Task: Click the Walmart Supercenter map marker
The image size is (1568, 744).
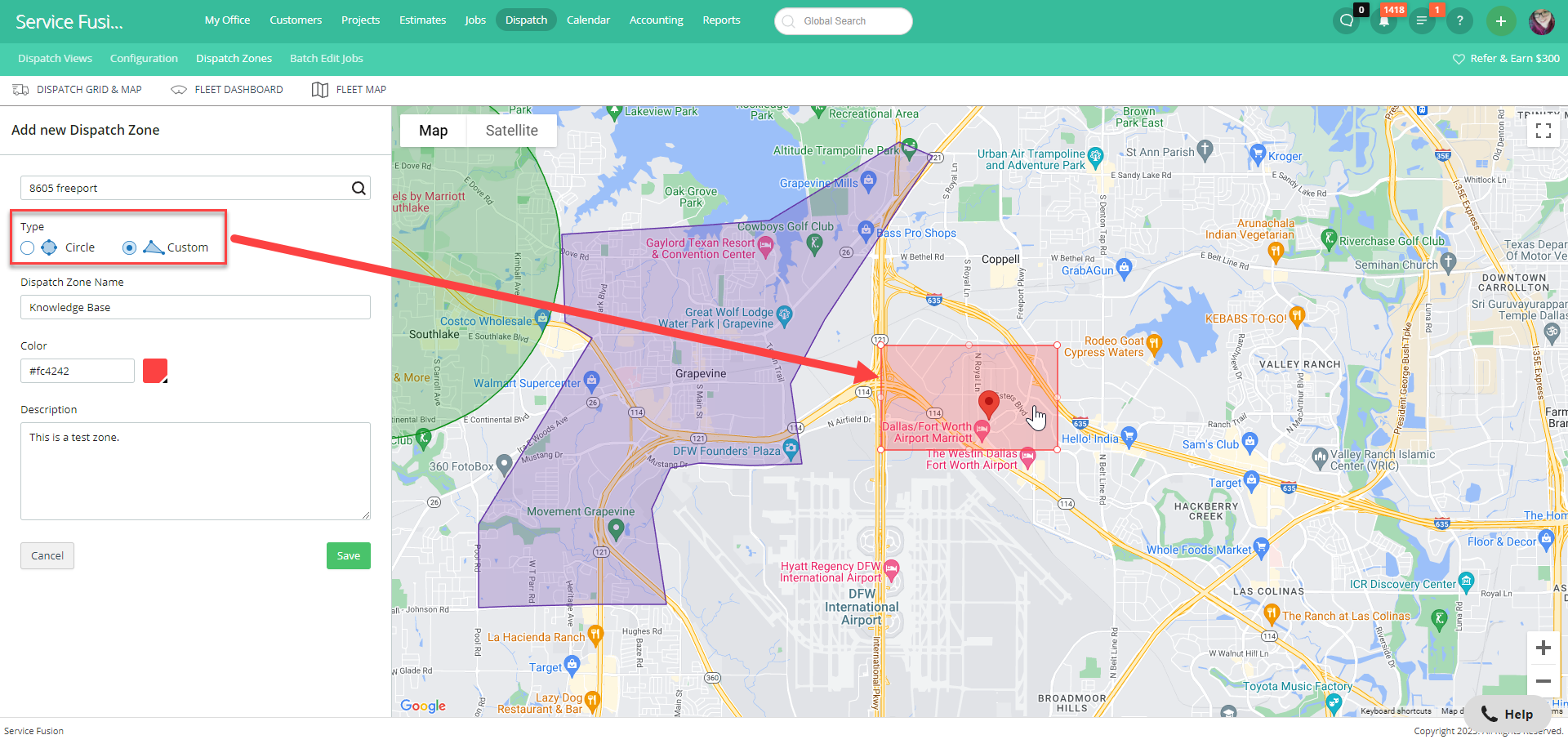Action: pyautogui.click(x=592, y=380)
